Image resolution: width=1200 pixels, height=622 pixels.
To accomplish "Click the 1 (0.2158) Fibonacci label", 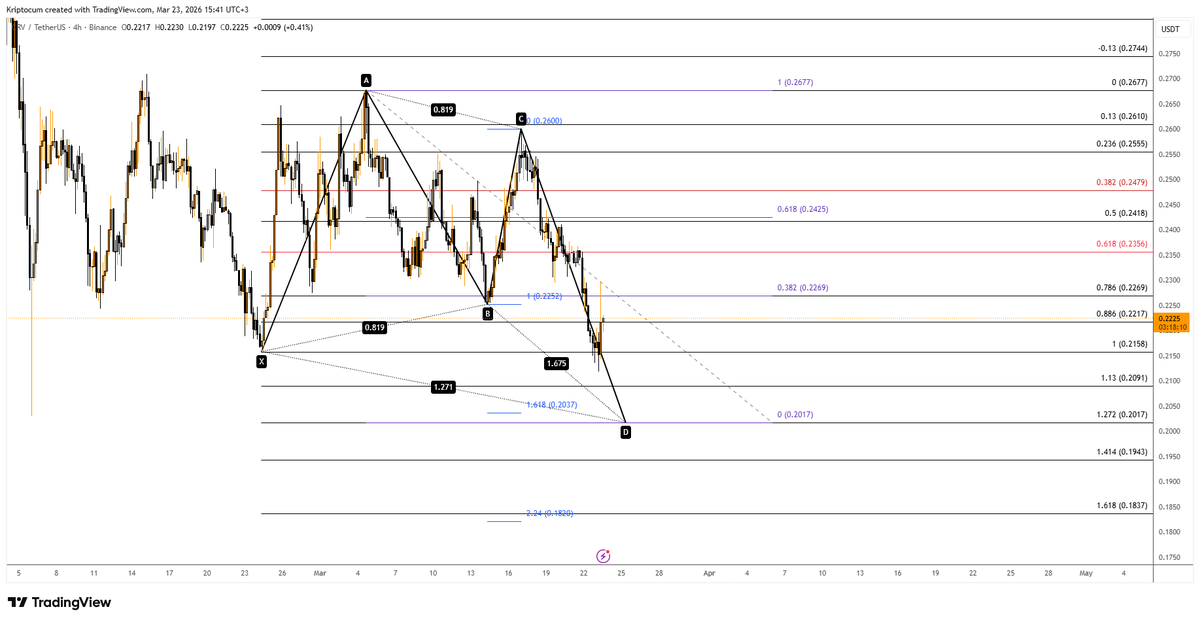I will click(1130, 344).
